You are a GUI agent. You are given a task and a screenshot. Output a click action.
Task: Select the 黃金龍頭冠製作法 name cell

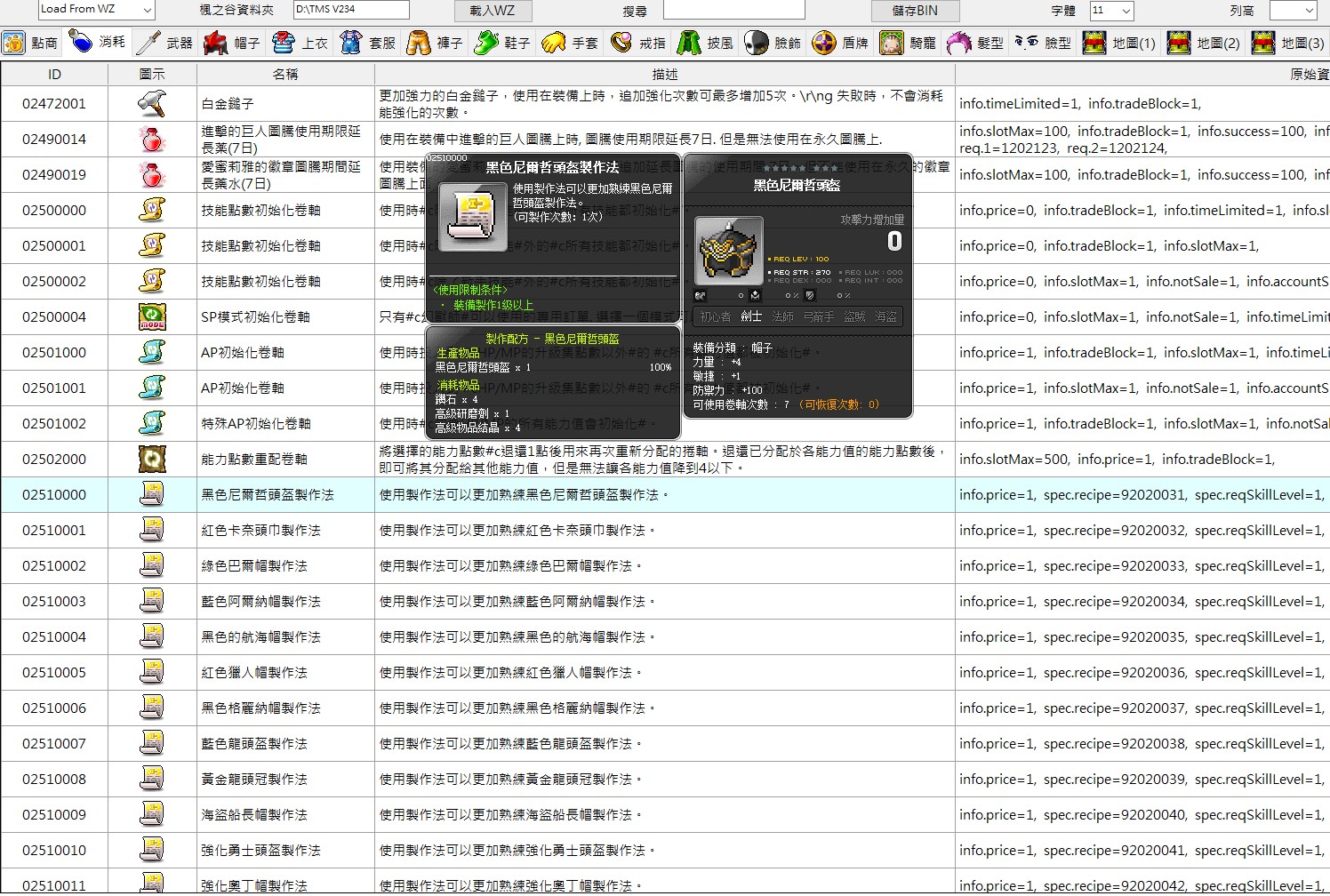pyautogui.click(x=285, y=780)
